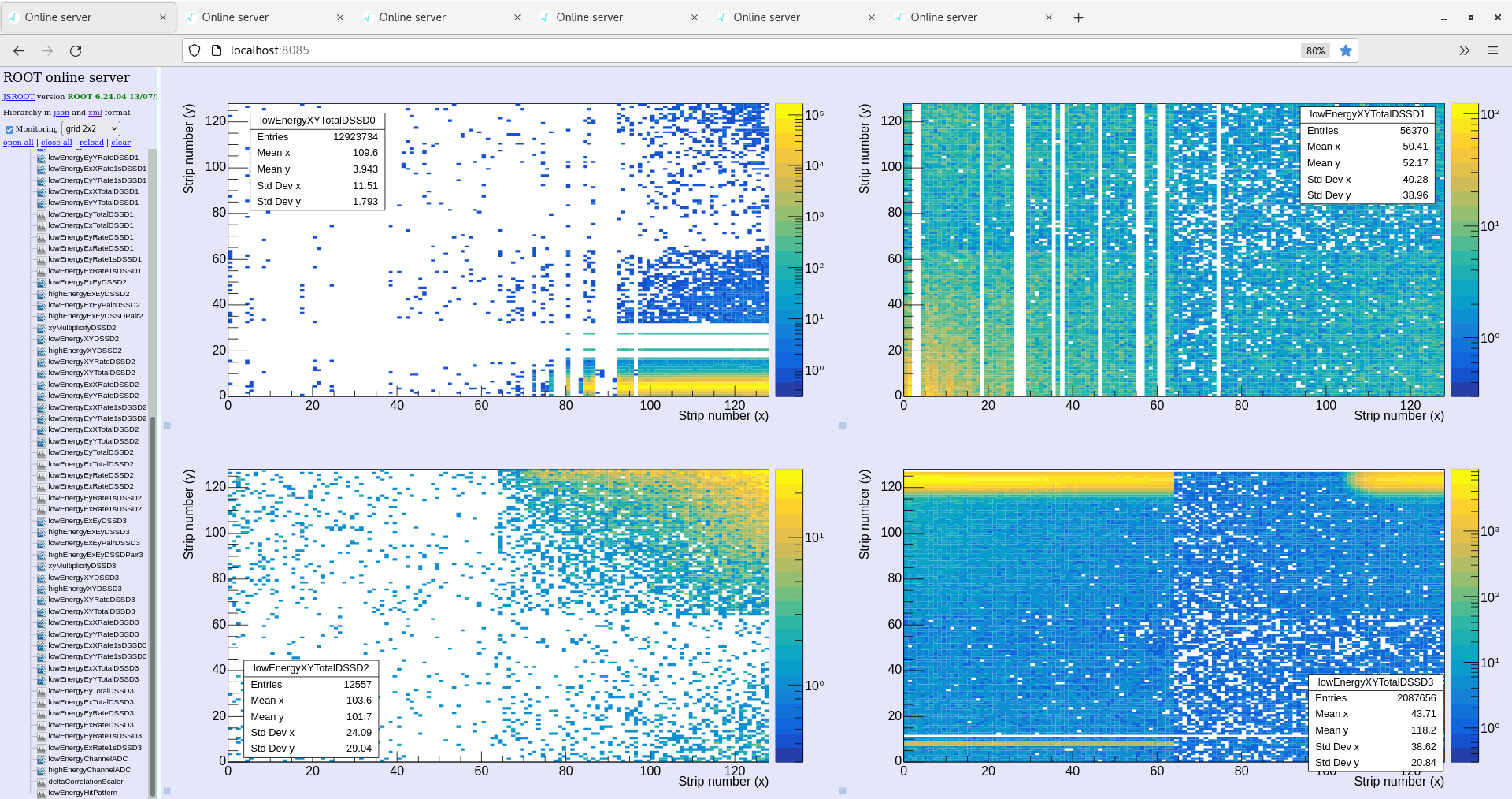
Task: Click the 'reload' link in sidebar
Action: click(91, 143)
